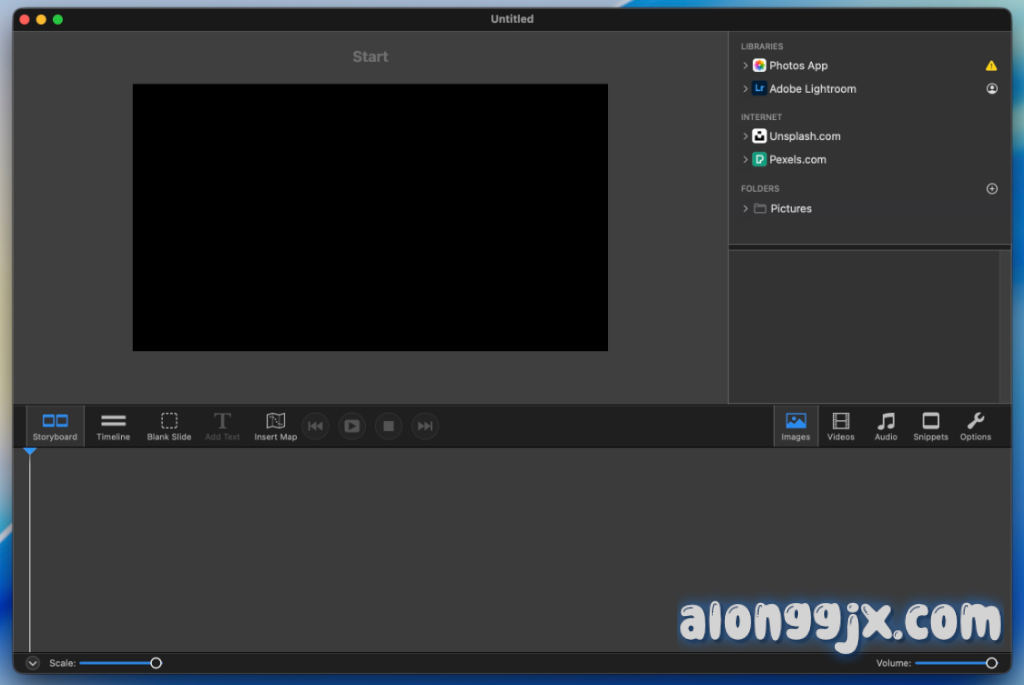This screenshot has height=685, width=1024.
Task: Switch to Storyboard view
Action: point(55,426)
